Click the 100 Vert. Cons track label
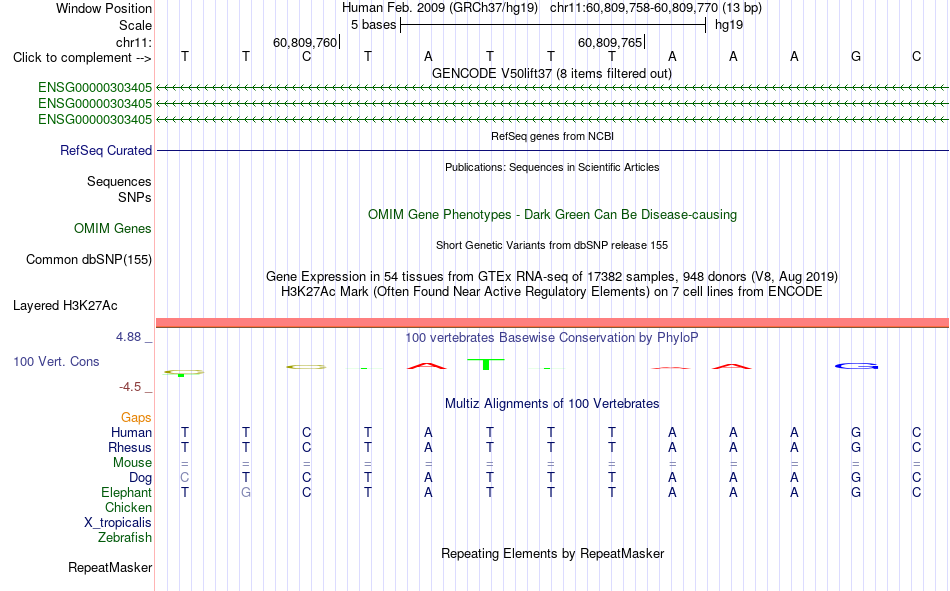 point(56,361)
